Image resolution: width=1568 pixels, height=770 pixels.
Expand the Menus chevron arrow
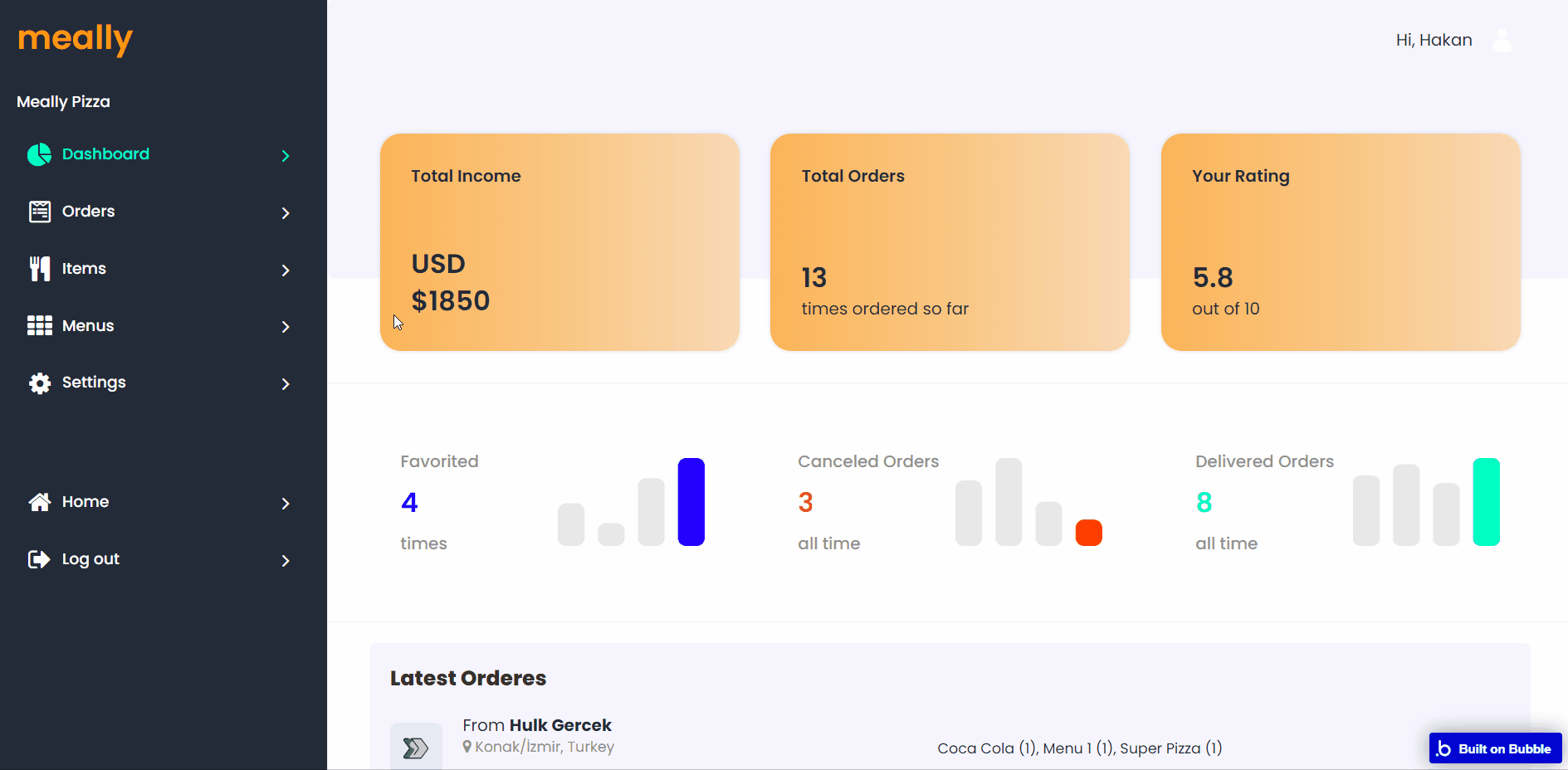(x=286, y=327)
